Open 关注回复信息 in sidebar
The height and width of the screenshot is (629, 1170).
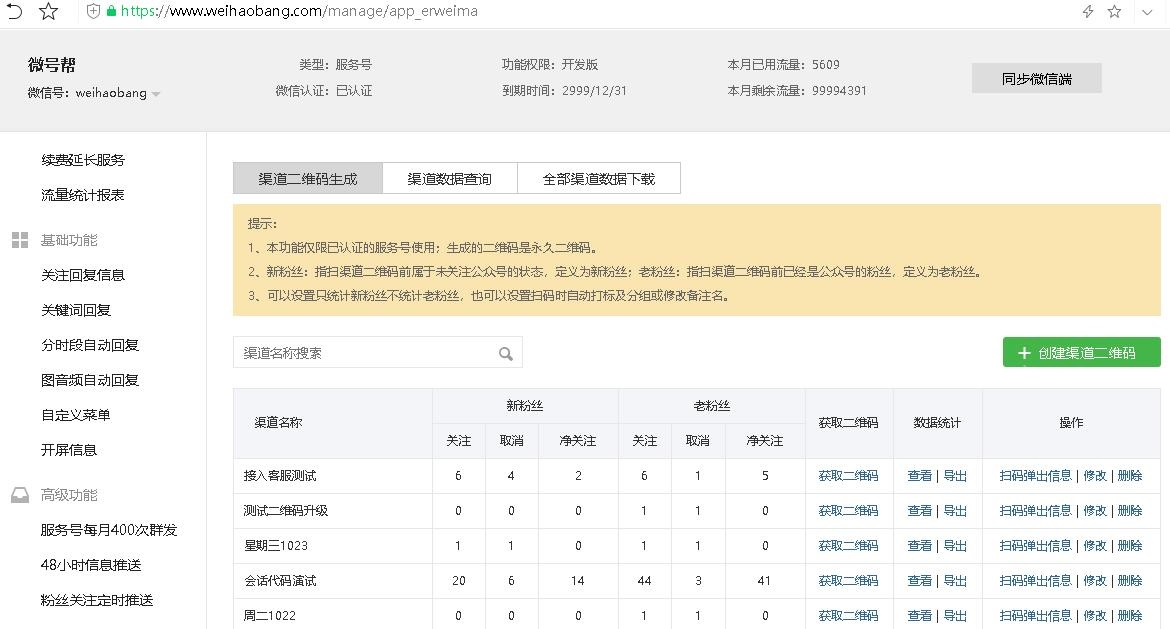pos(83,275)
